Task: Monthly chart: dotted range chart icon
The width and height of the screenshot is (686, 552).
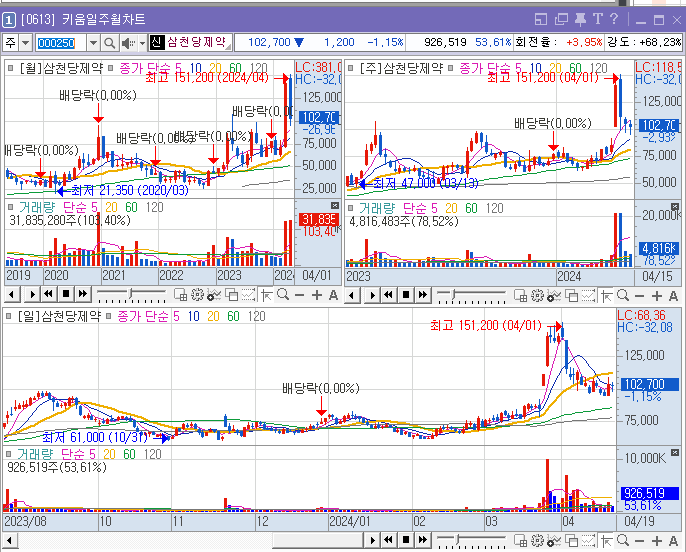Action: coord(248,295)
